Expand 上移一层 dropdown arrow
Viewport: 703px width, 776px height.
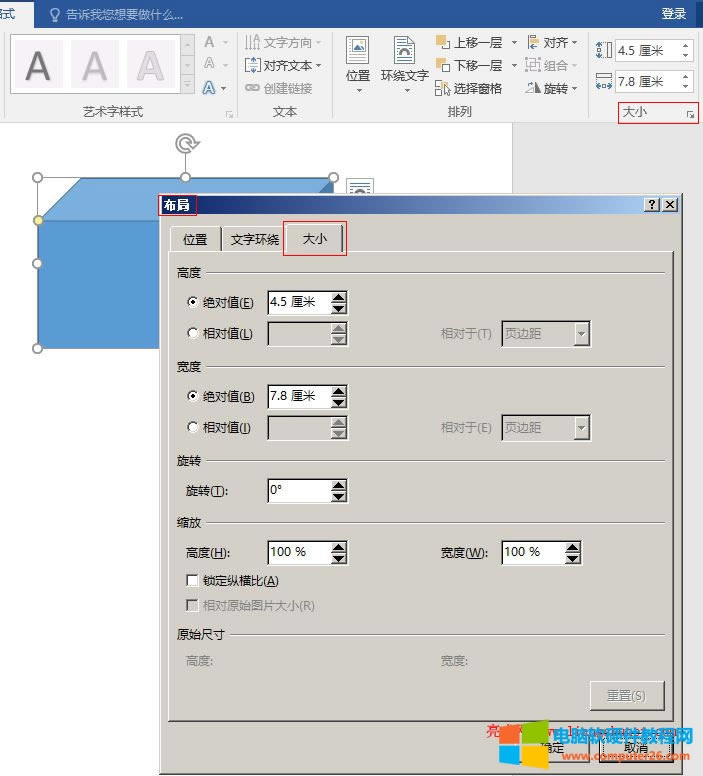(514, 43)
